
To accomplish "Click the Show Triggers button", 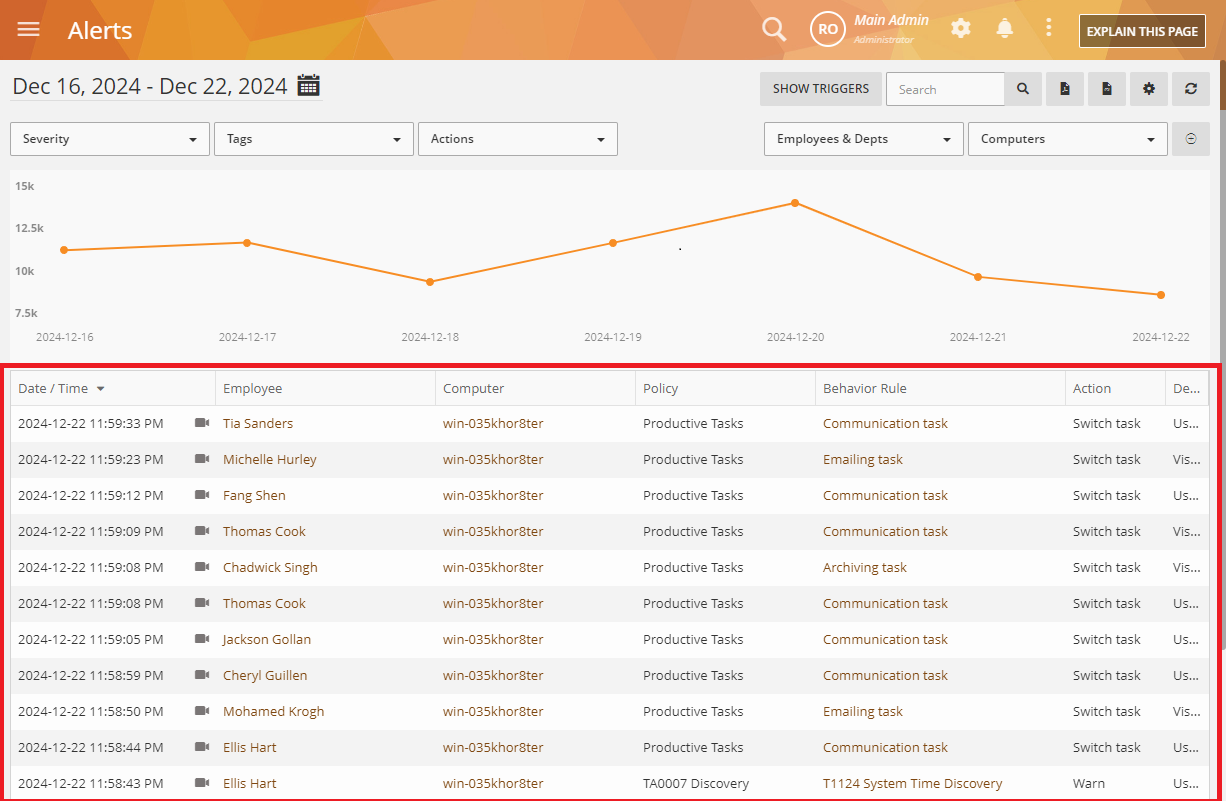I will 821,89.
